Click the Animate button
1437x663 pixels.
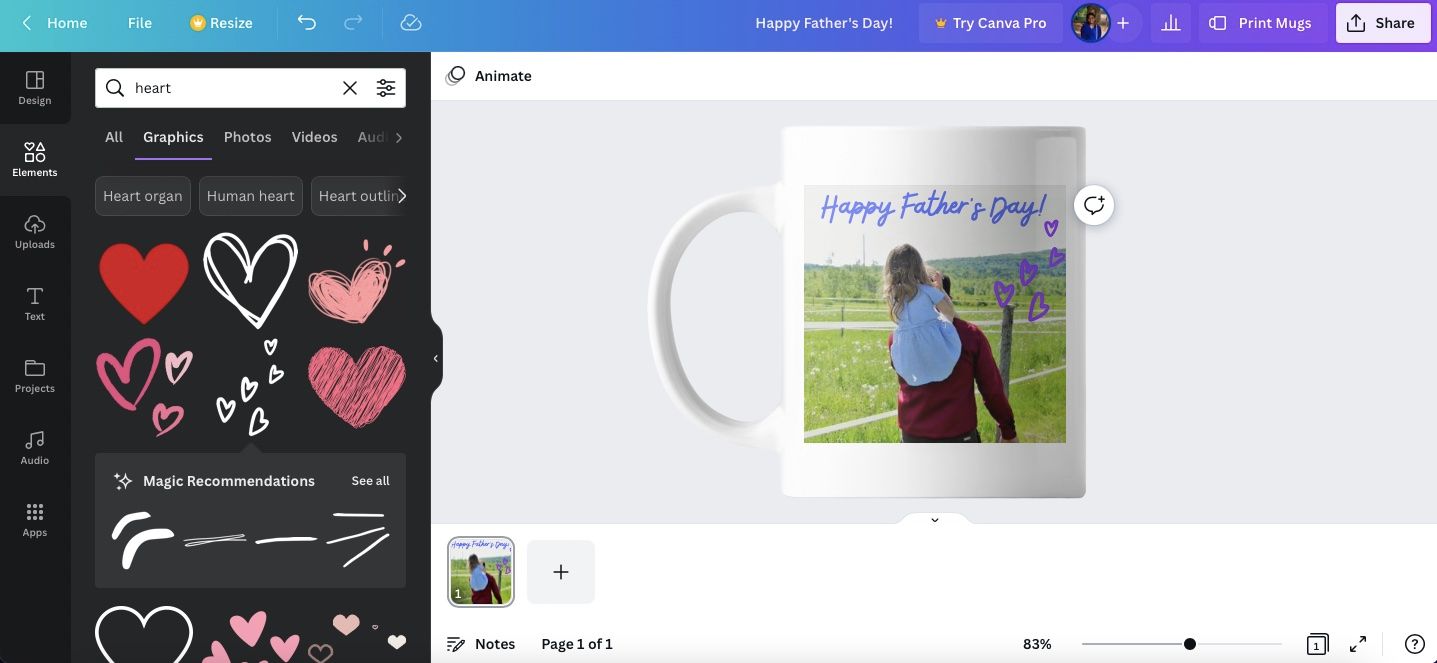[489, 76]
